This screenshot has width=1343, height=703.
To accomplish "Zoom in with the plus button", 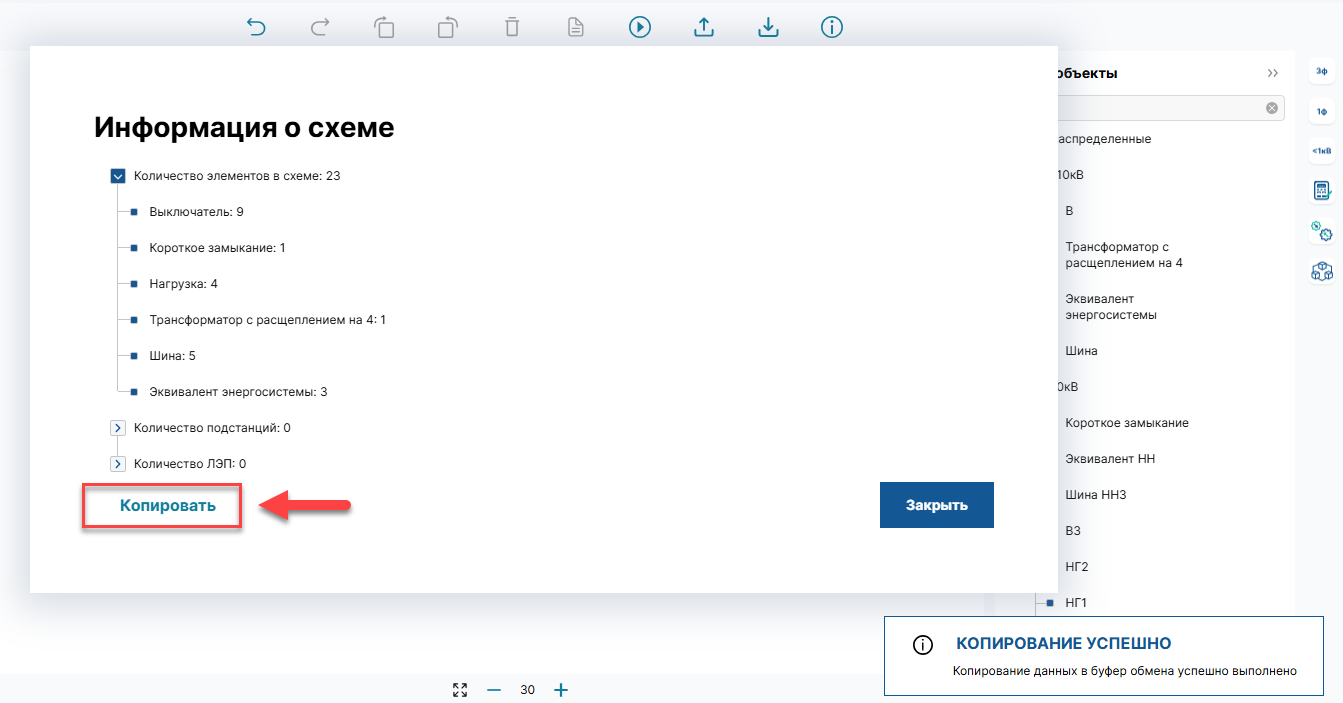I will pos(561,690).
